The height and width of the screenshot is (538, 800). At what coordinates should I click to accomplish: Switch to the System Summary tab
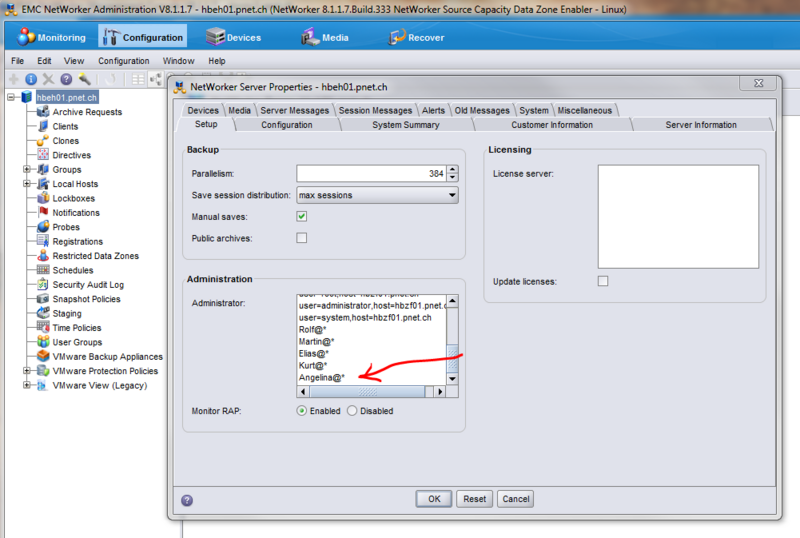click(405, 125)
